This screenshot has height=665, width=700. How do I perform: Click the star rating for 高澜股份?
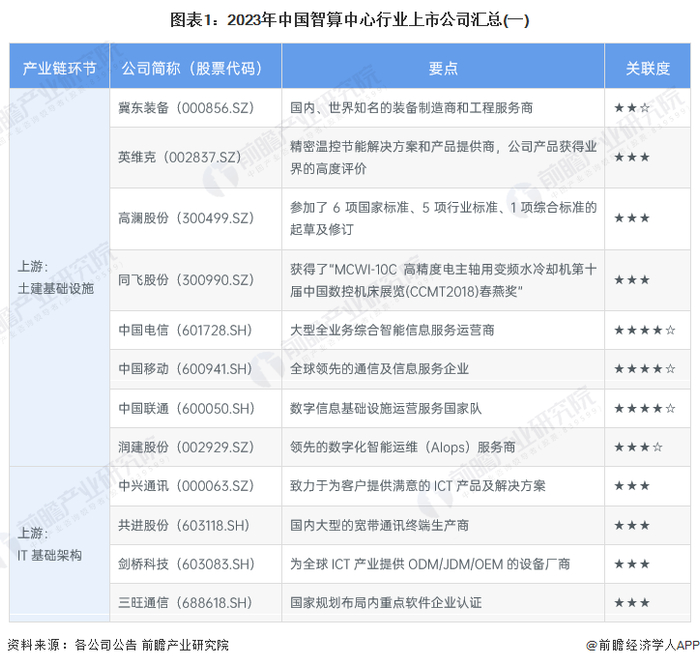[632, 218]
